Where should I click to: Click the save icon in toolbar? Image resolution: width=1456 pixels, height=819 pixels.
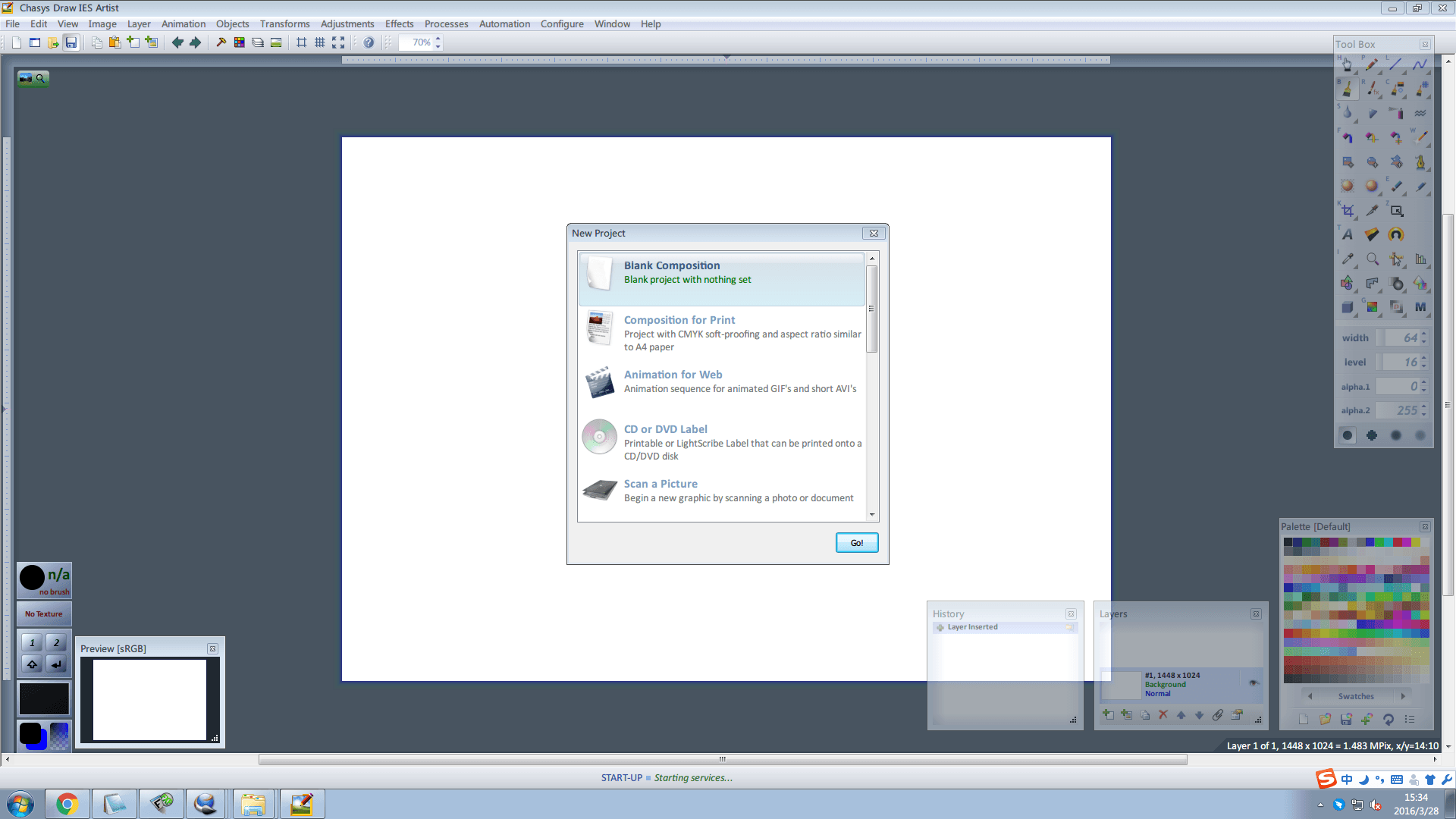click(71, 42)
